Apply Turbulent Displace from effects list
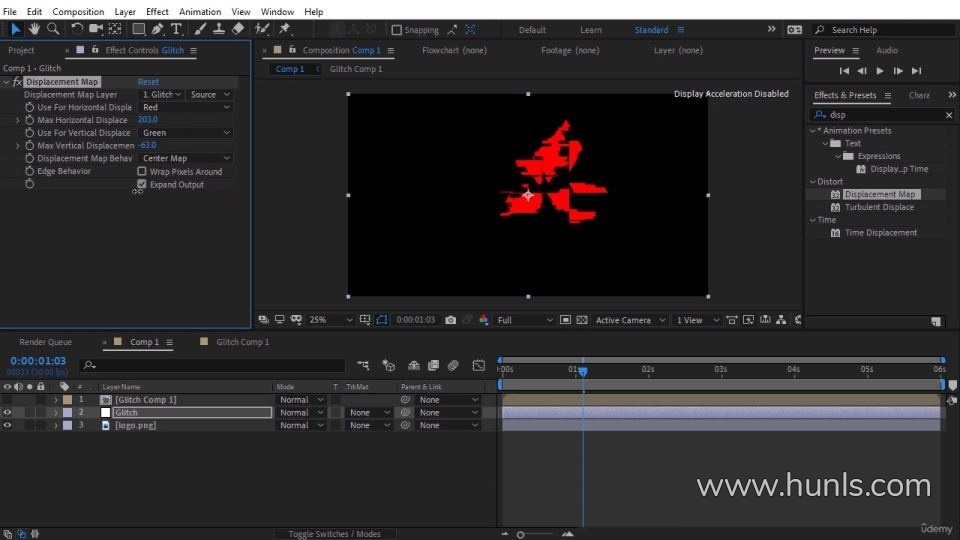Screen dimensions: 960x540 879,207
